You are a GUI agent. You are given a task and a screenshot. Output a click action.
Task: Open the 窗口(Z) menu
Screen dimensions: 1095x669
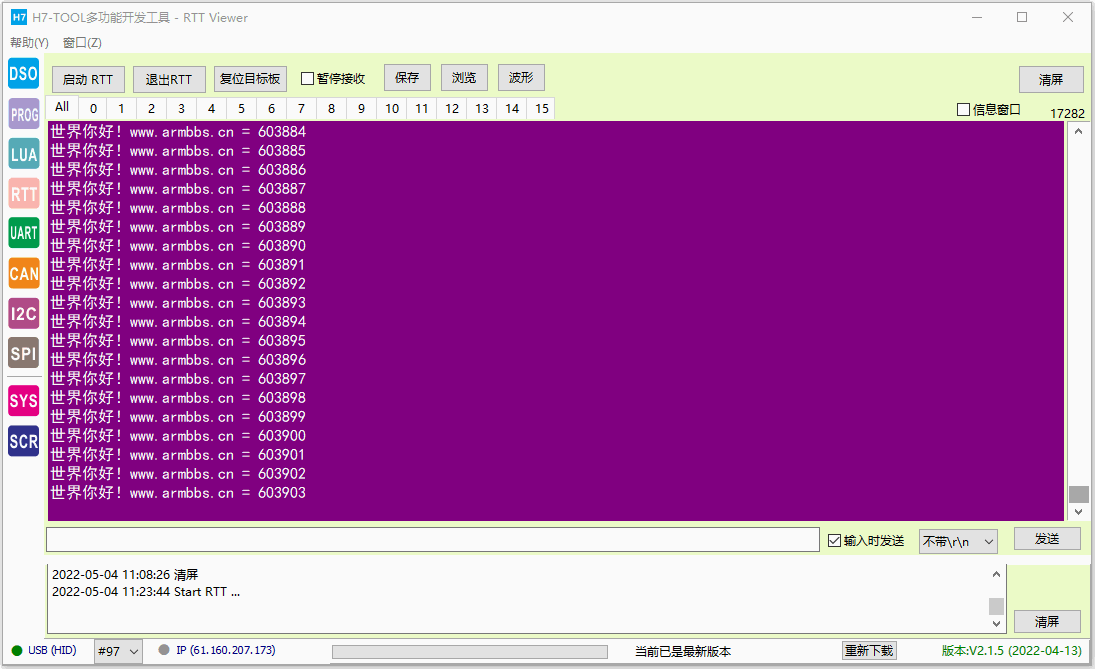82,43
